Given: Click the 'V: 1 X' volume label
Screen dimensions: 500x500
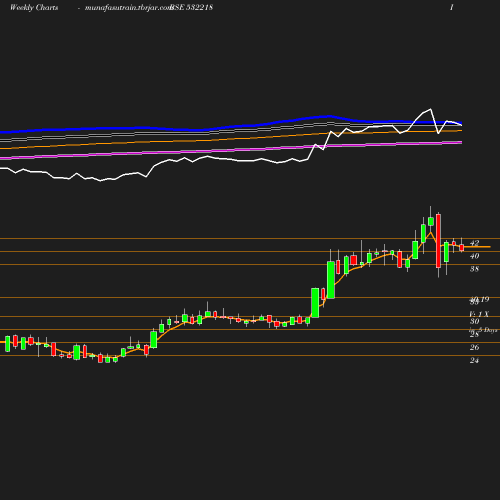Looking at the screenshot, I should 479,314.
